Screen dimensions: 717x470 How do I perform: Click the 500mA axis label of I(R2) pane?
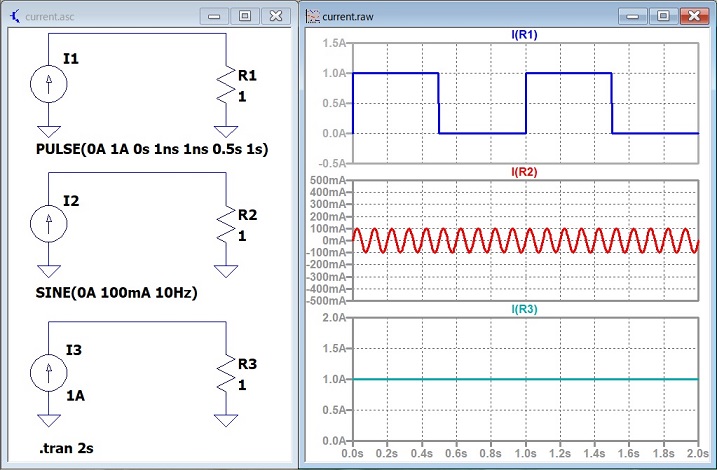click(x=328, y=180)
